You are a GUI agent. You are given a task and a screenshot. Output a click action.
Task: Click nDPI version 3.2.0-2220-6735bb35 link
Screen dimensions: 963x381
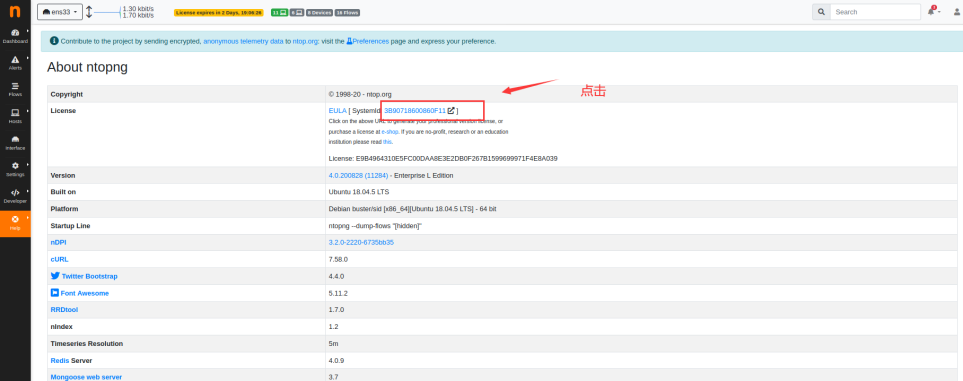[361, 243]
